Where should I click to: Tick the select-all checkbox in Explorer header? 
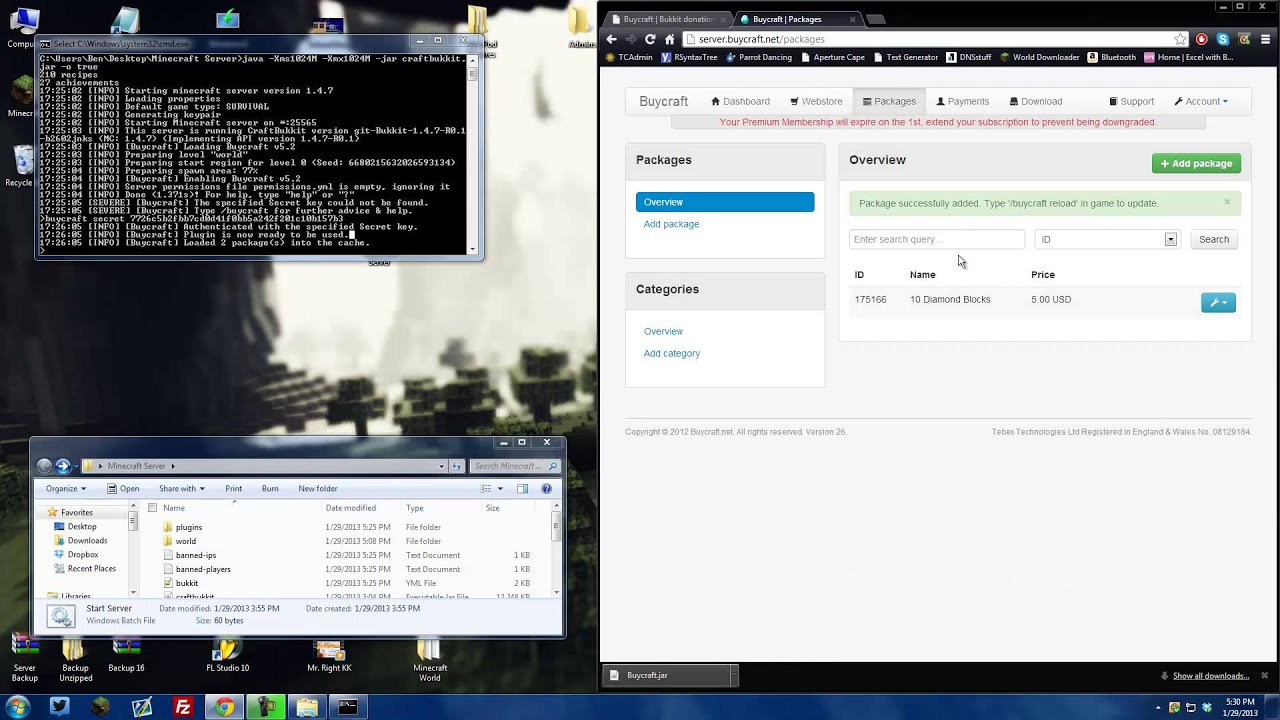click(152, 508)
